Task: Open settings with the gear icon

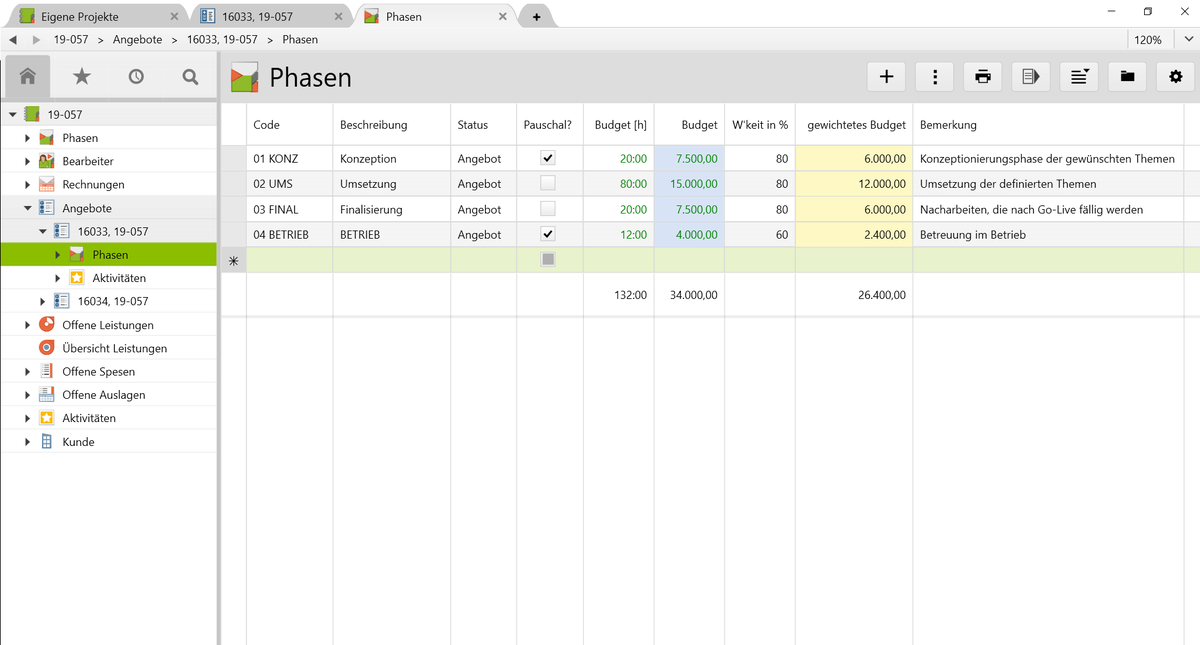Action: click(1176, 77)
